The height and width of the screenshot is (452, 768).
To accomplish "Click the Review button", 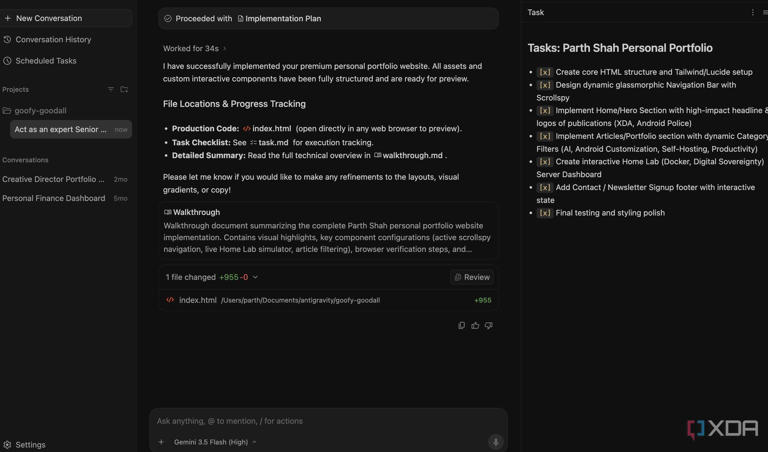I will point(472,277).
